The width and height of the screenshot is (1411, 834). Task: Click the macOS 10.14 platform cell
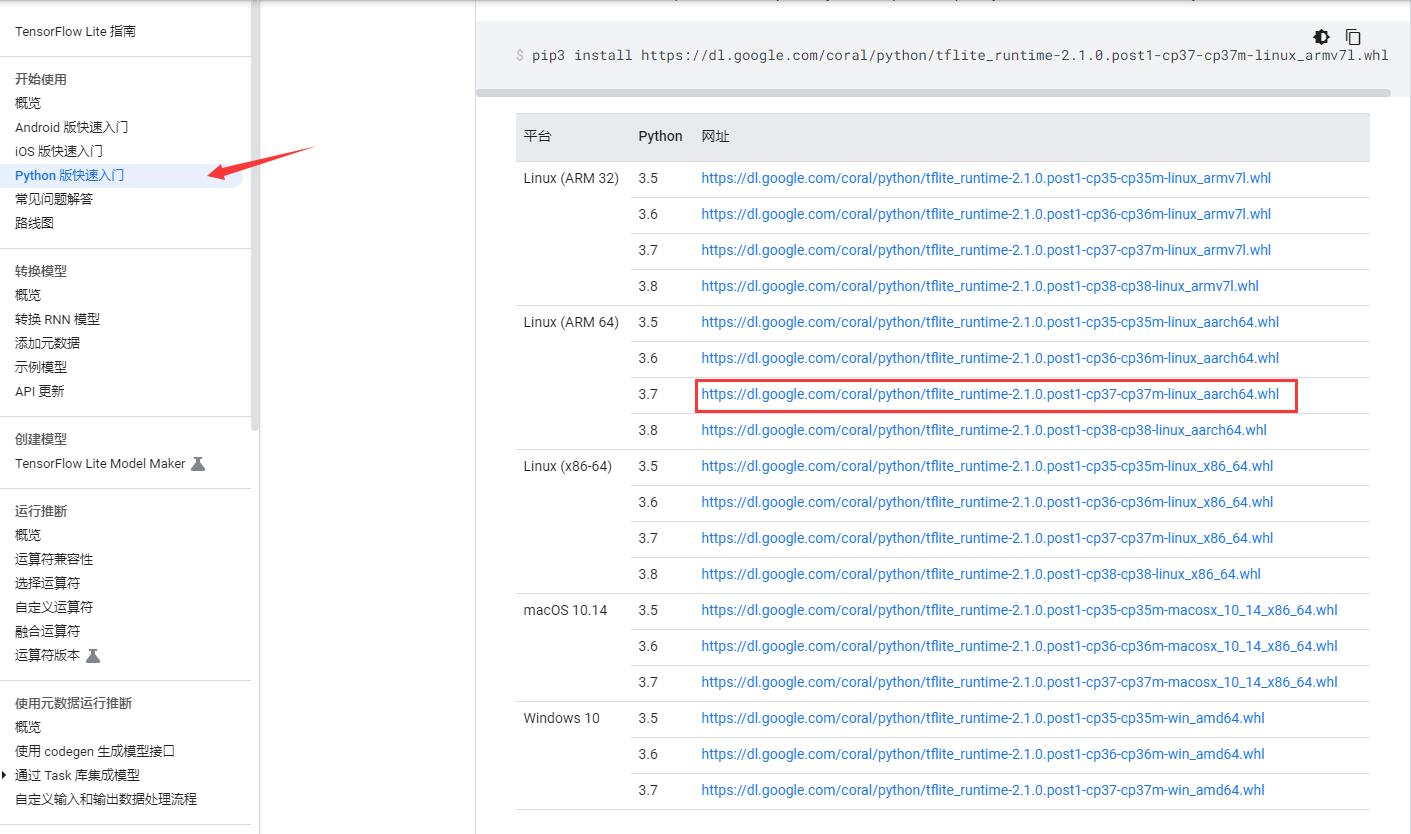(x=565, y=610)
